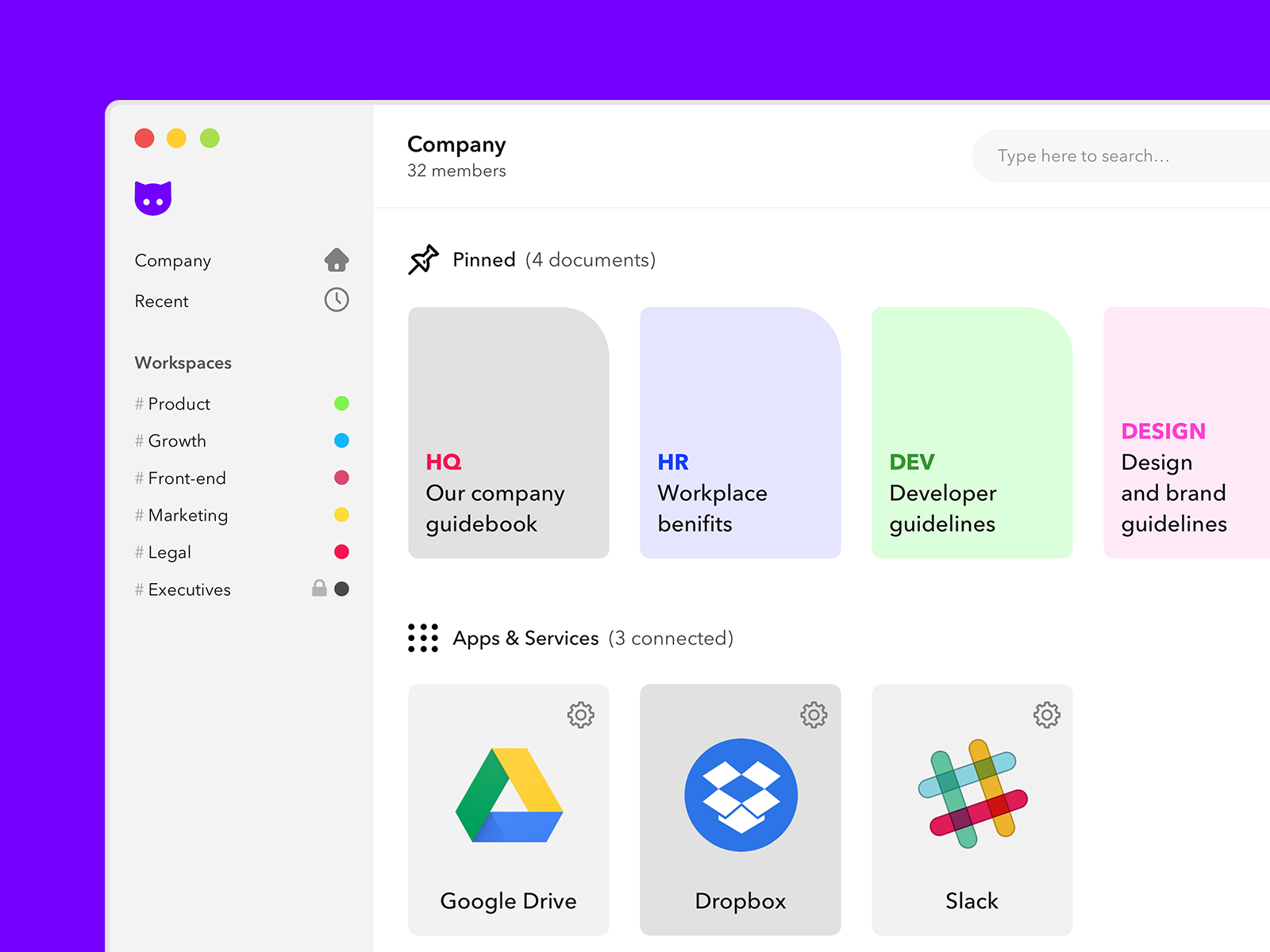Screen dimensions: 1270x952
Task: Click into the search field
Action: click(1121, 156)
